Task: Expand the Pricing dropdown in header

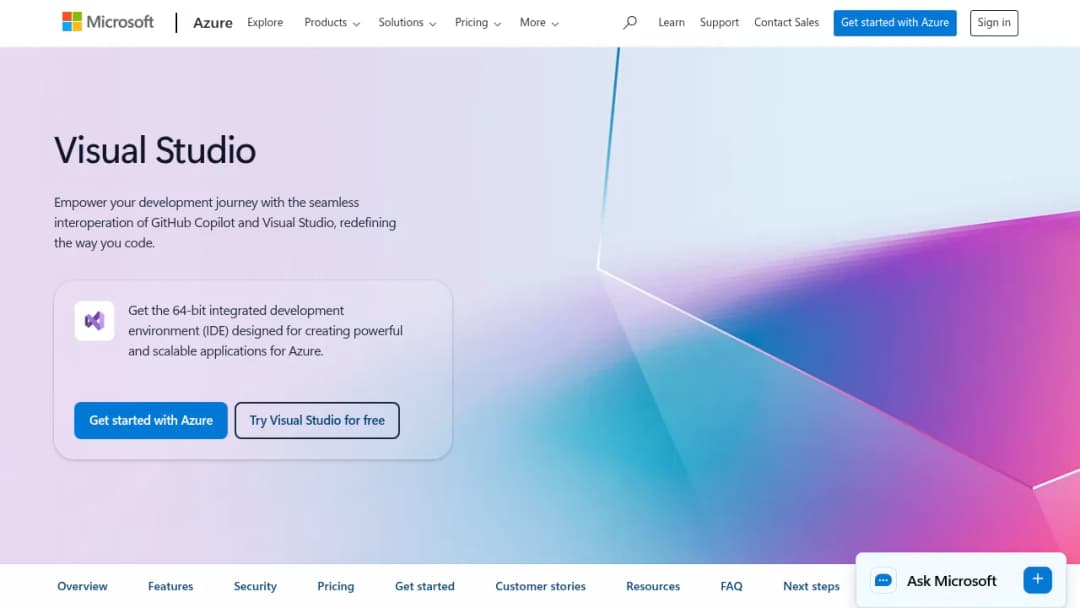Action: (477, 22)
